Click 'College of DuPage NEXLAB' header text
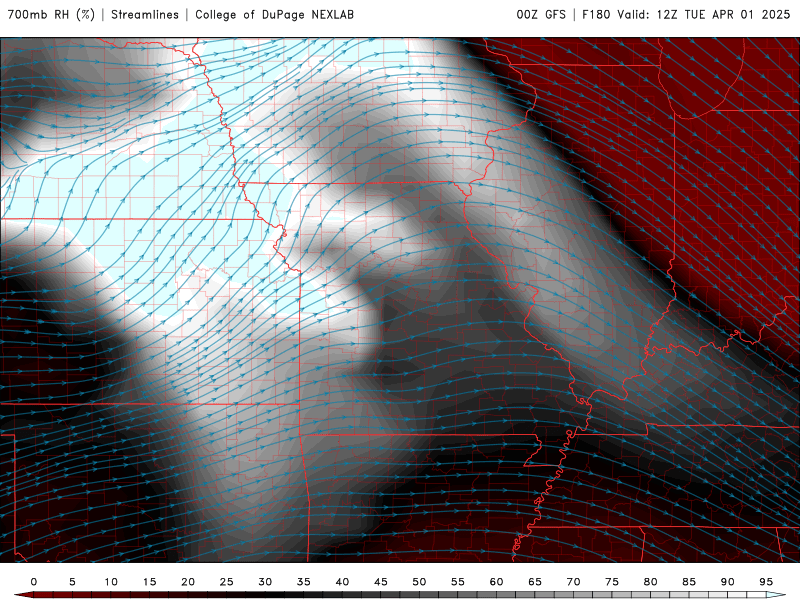This screenshot has width=800, height=600. point(274,14)
